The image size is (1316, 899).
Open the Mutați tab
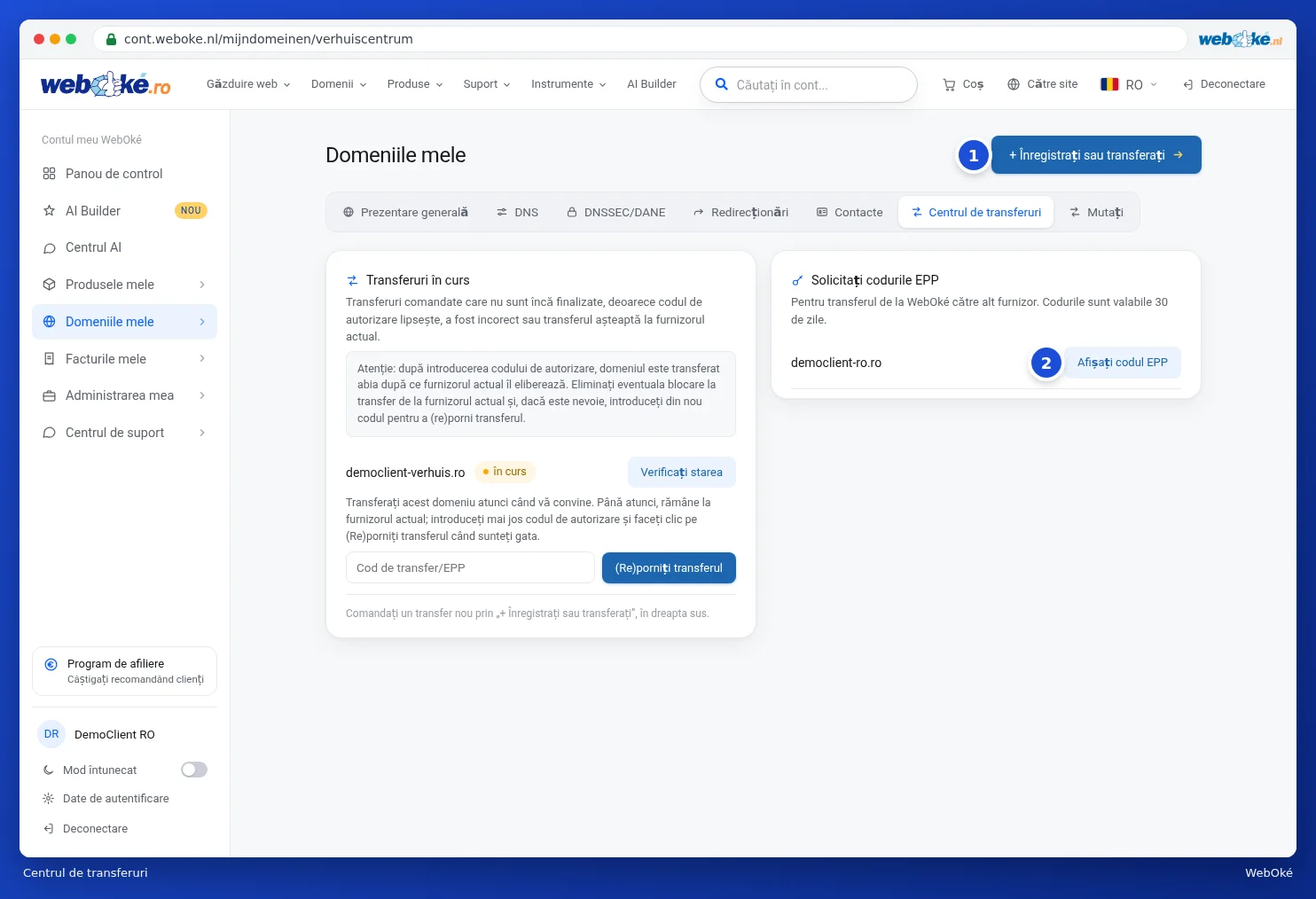[1096, 213]
